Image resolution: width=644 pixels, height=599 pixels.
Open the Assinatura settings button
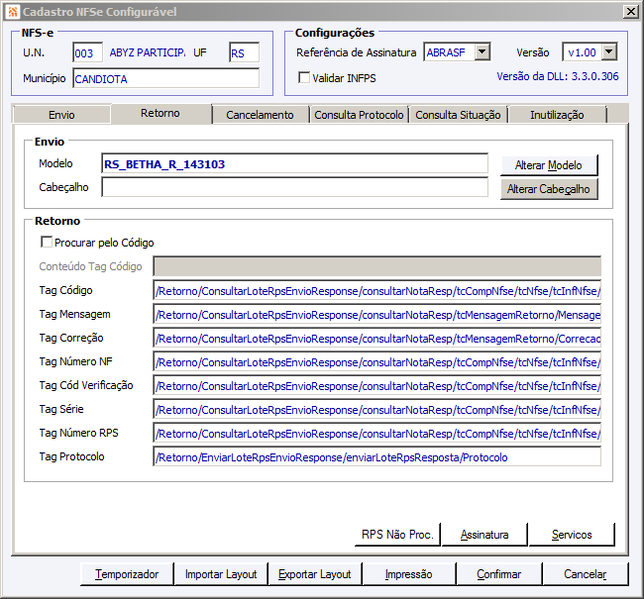pos(485,534)
